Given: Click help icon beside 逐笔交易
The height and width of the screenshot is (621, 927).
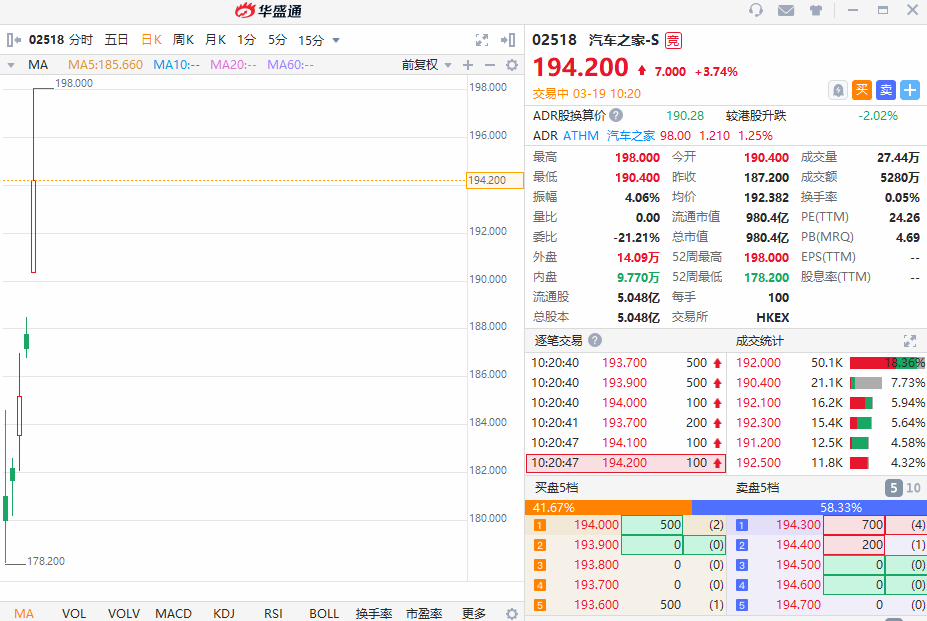Looking at the screenshot, I should [x=595, y=341].
